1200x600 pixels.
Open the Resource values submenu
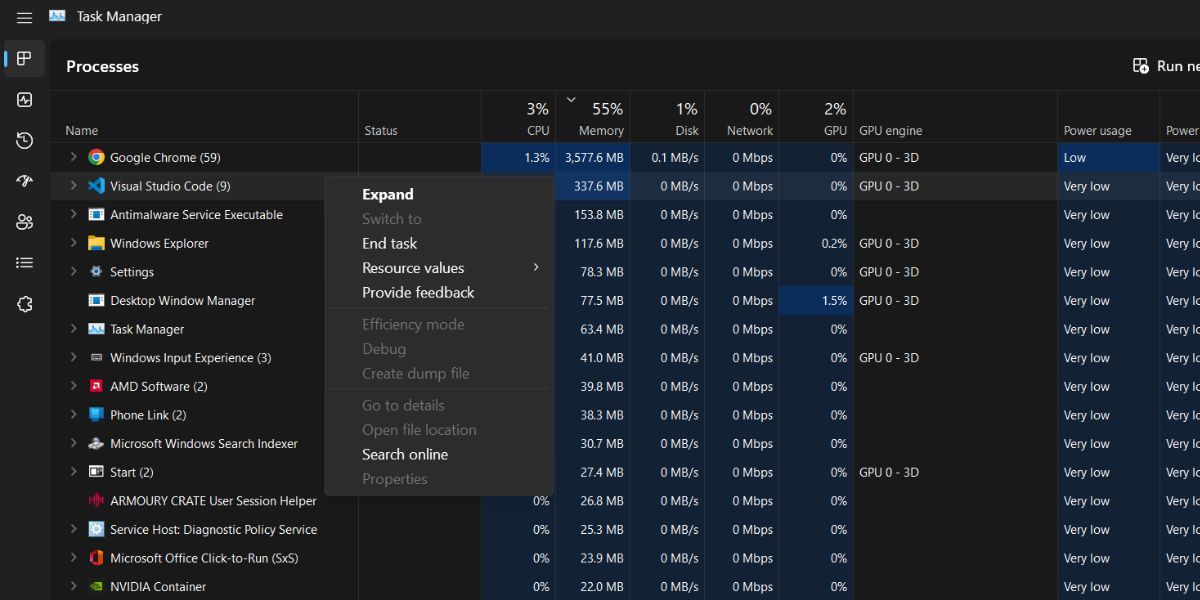pyautogui.click(x=439, y=268)
